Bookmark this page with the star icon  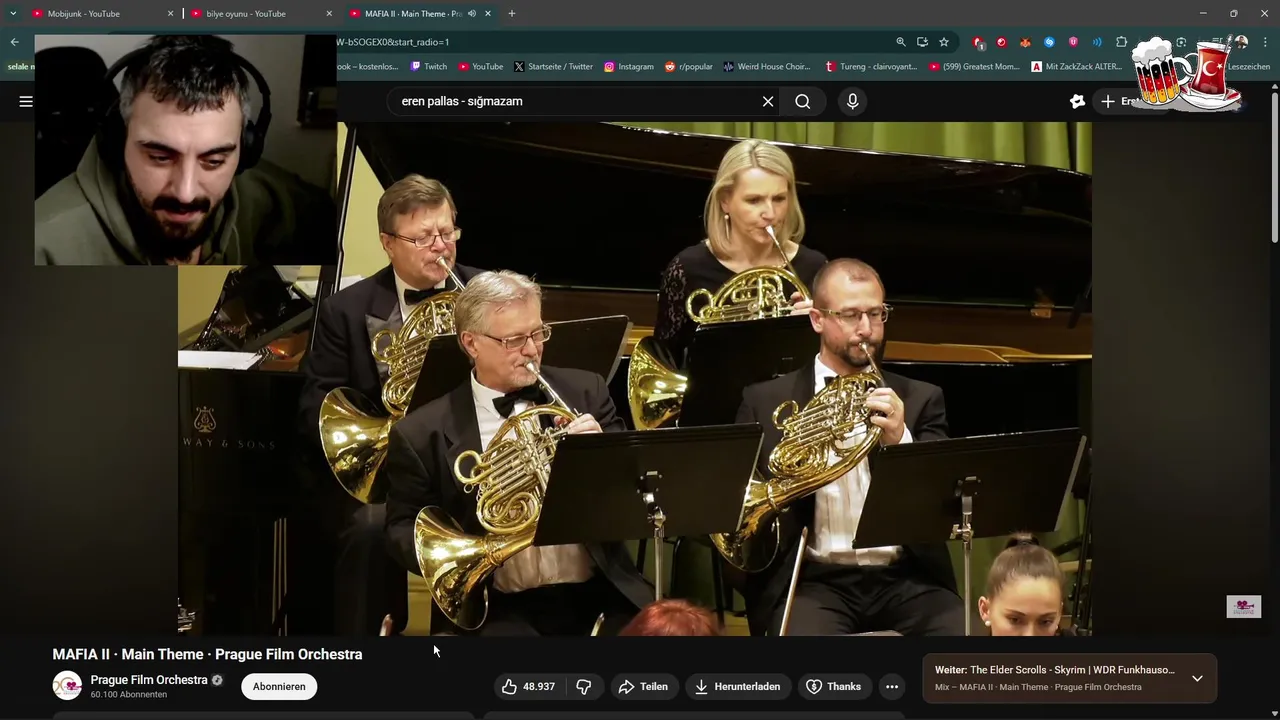tap(943, 42)
